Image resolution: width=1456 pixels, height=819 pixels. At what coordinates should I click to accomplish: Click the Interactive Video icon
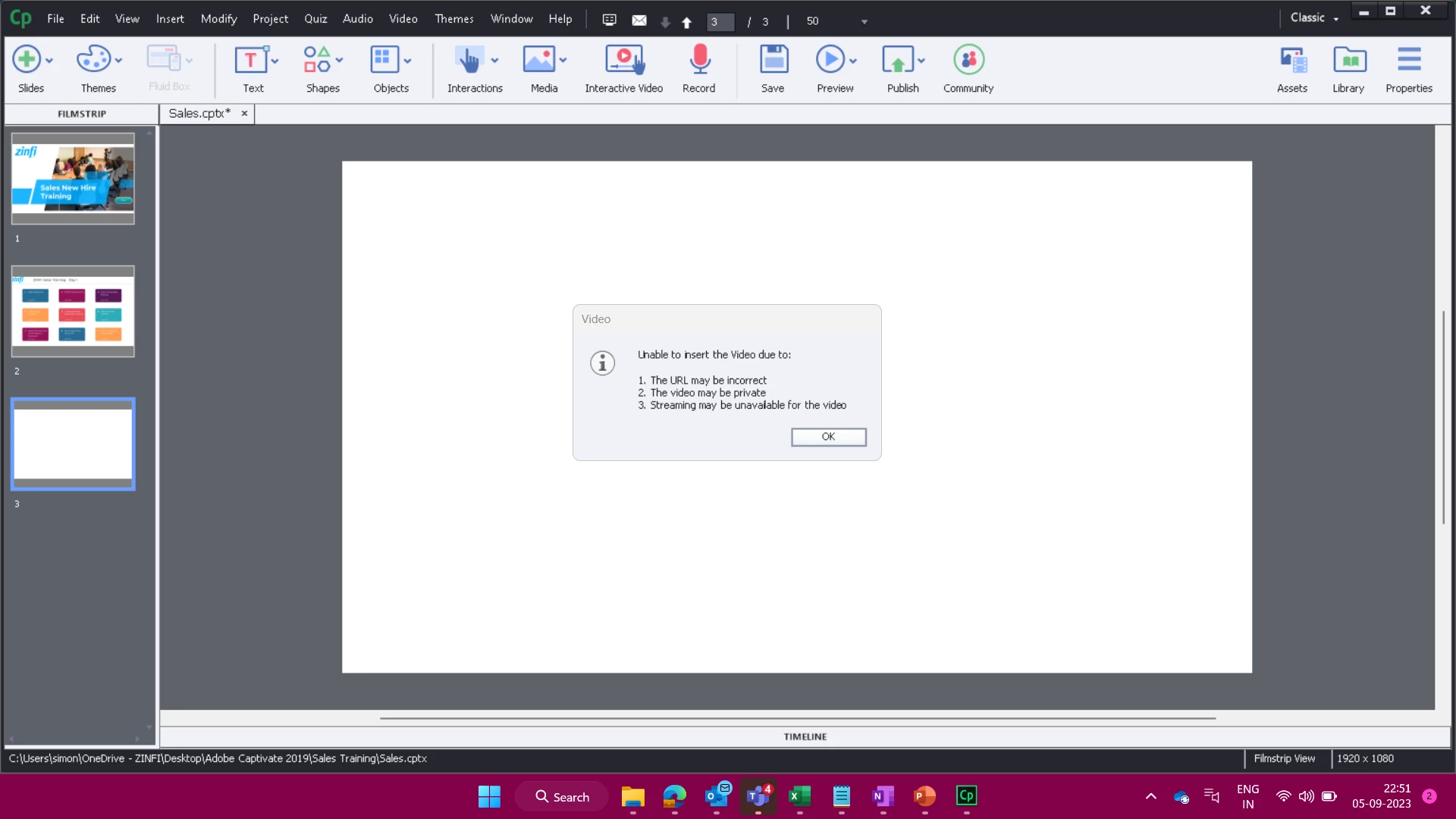623,61
